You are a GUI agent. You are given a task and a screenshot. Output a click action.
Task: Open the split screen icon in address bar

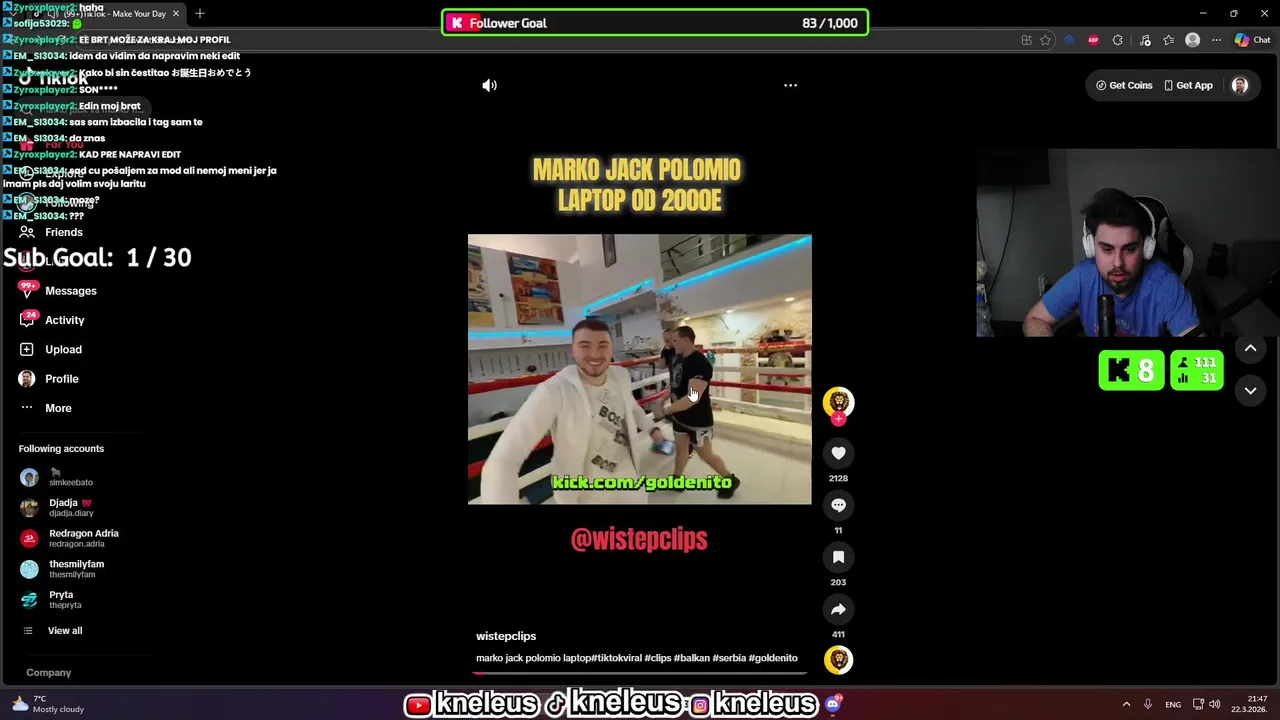pyautogui.click(x=1026, y=40)
